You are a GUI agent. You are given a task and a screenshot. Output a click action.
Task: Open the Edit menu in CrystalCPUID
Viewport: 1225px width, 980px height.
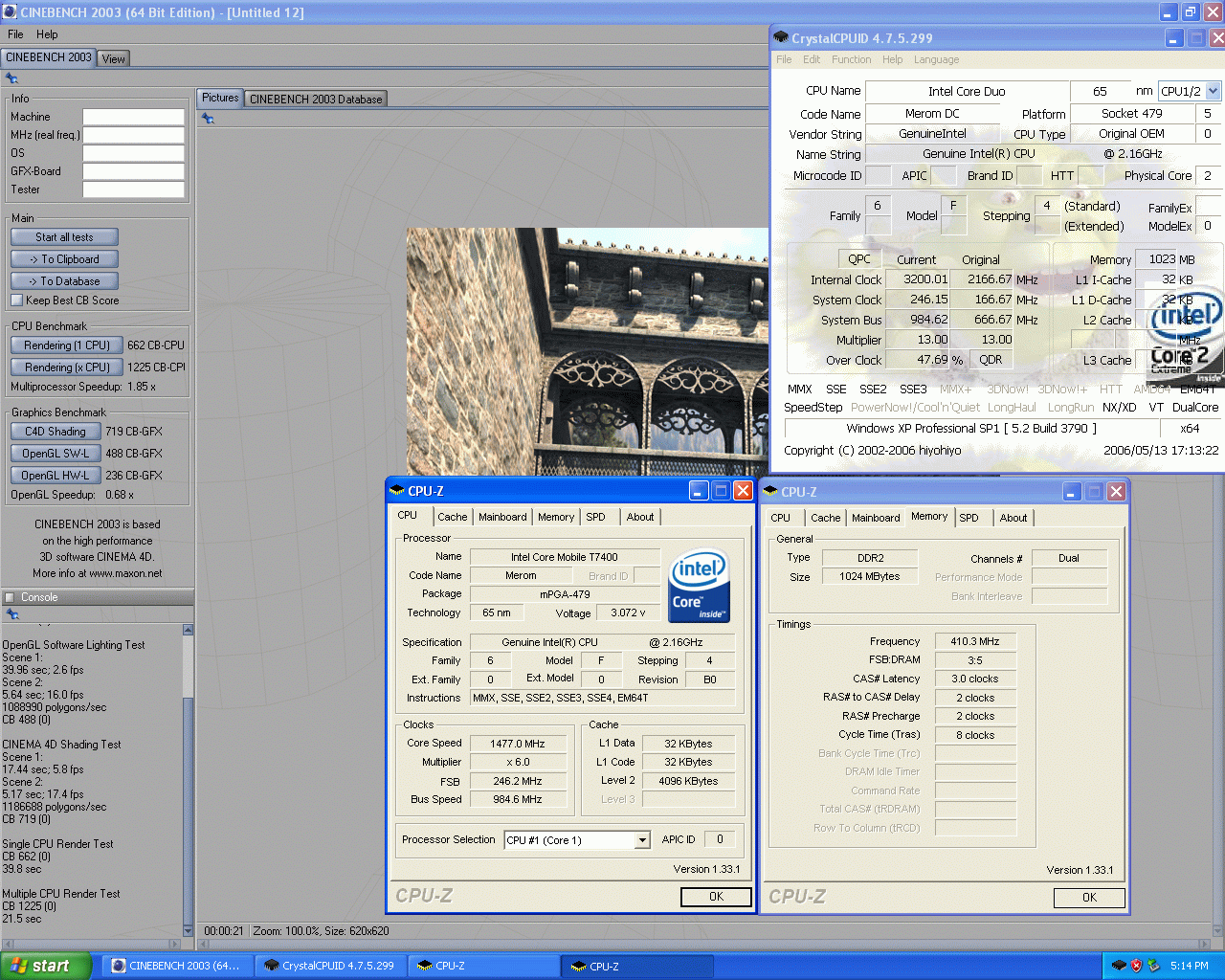[x=812, y=59]
